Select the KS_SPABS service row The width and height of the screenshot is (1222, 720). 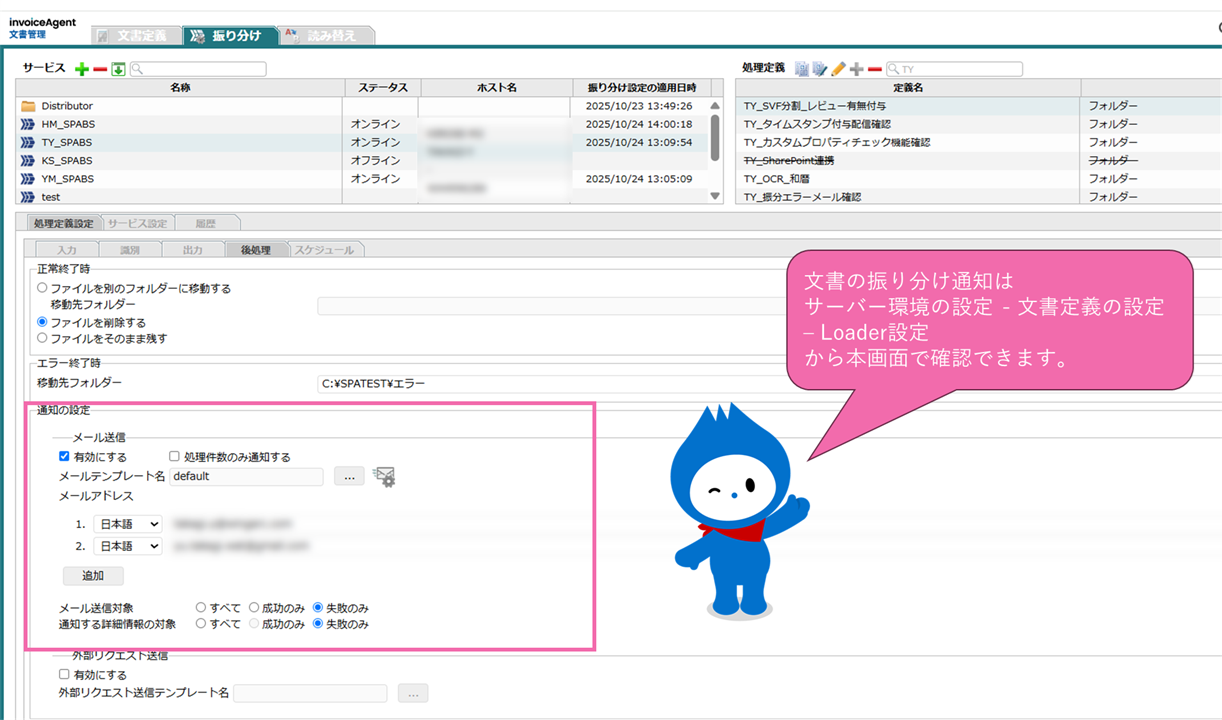pyautogui.click(x=68, y=160)
